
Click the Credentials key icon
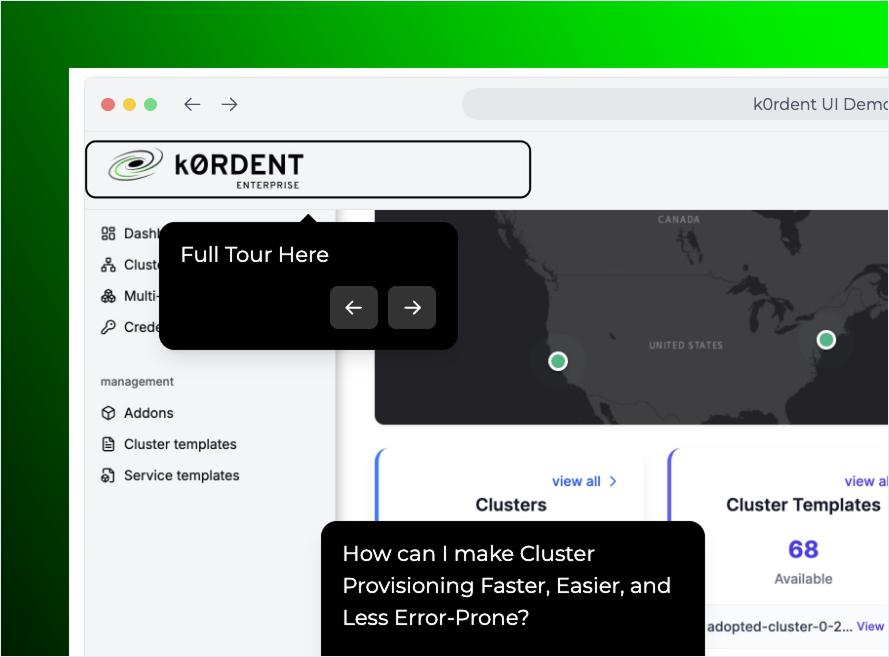[108, 327]
